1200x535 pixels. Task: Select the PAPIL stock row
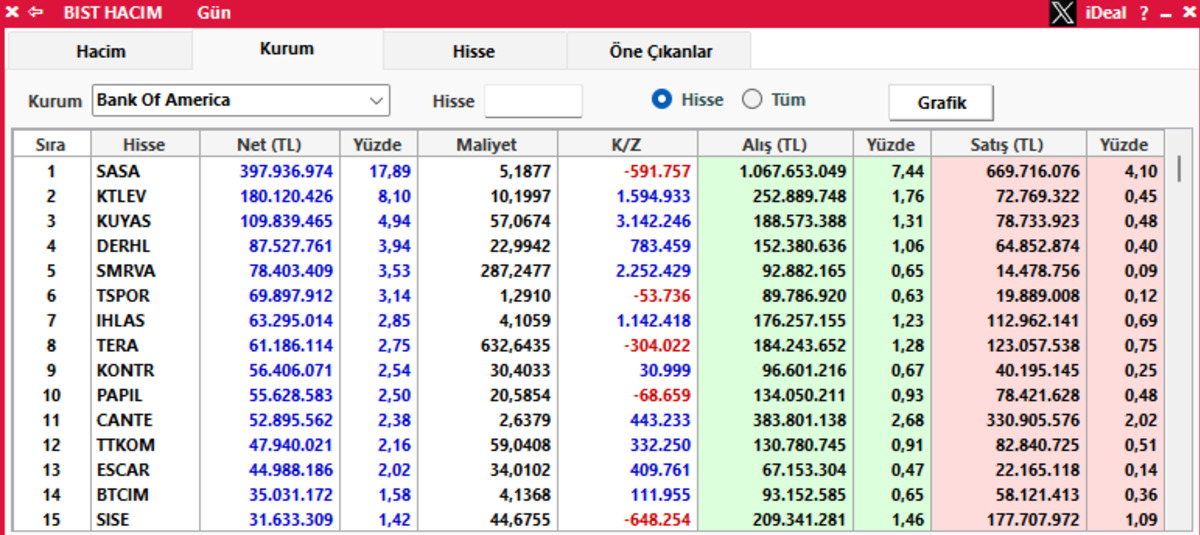tap(589, 395)
